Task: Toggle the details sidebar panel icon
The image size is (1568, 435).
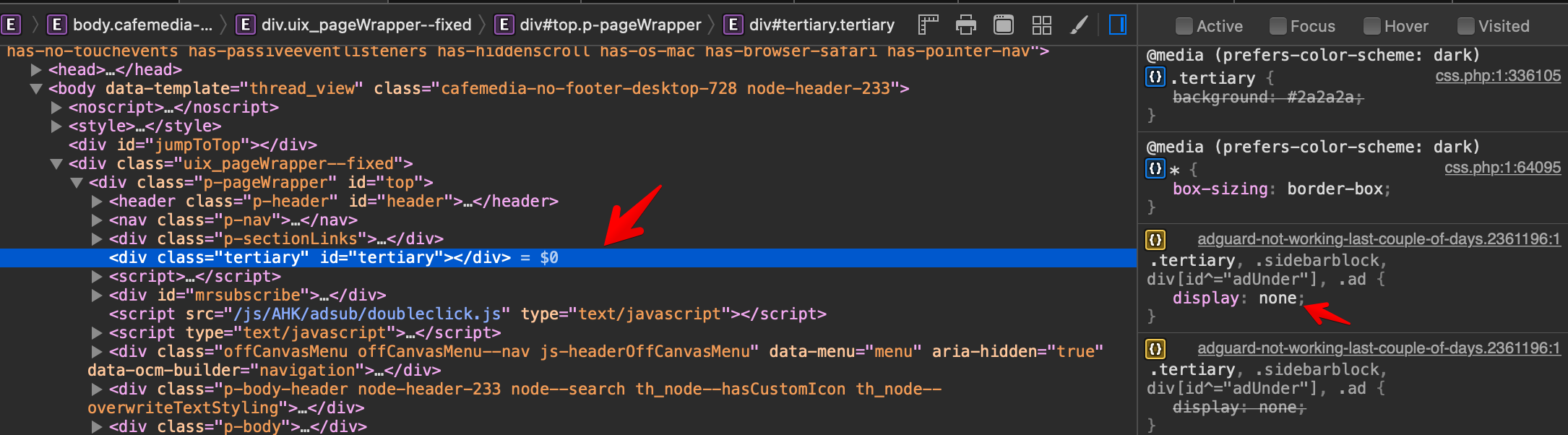Action: pyautogui.click(x=1117, y=25)
